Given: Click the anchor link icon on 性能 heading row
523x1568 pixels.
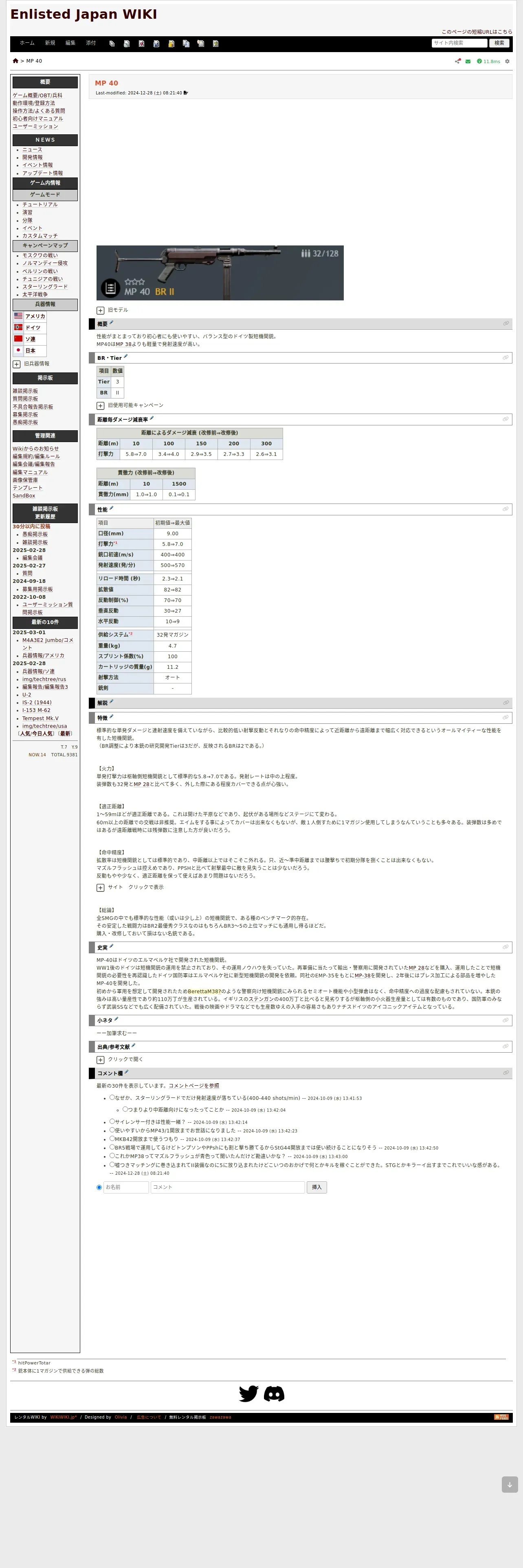Looking at the screenshot, I should click(x=505, y=509).
